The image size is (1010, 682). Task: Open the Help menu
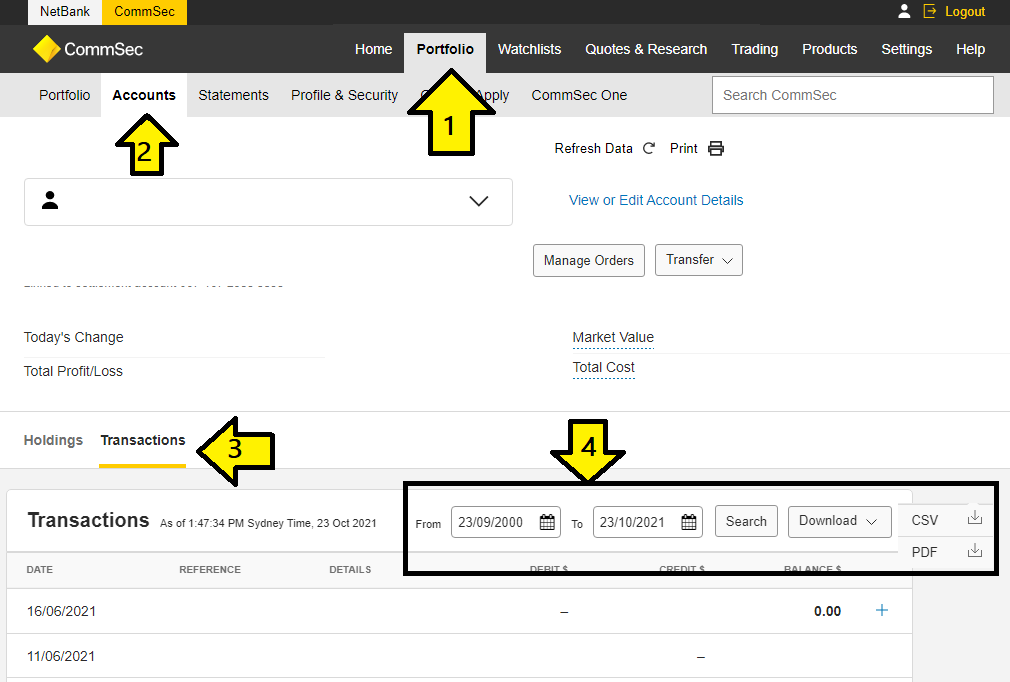970,49
